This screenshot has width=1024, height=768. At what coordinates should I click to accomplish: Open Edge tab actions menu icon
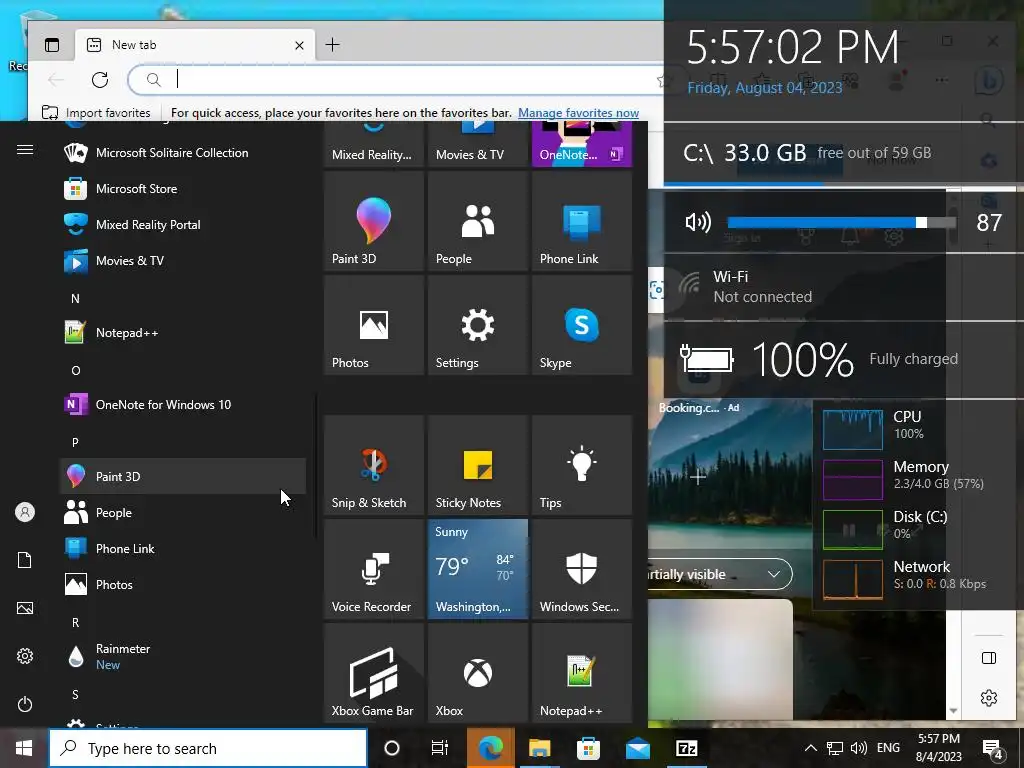[x=52, y=44]
